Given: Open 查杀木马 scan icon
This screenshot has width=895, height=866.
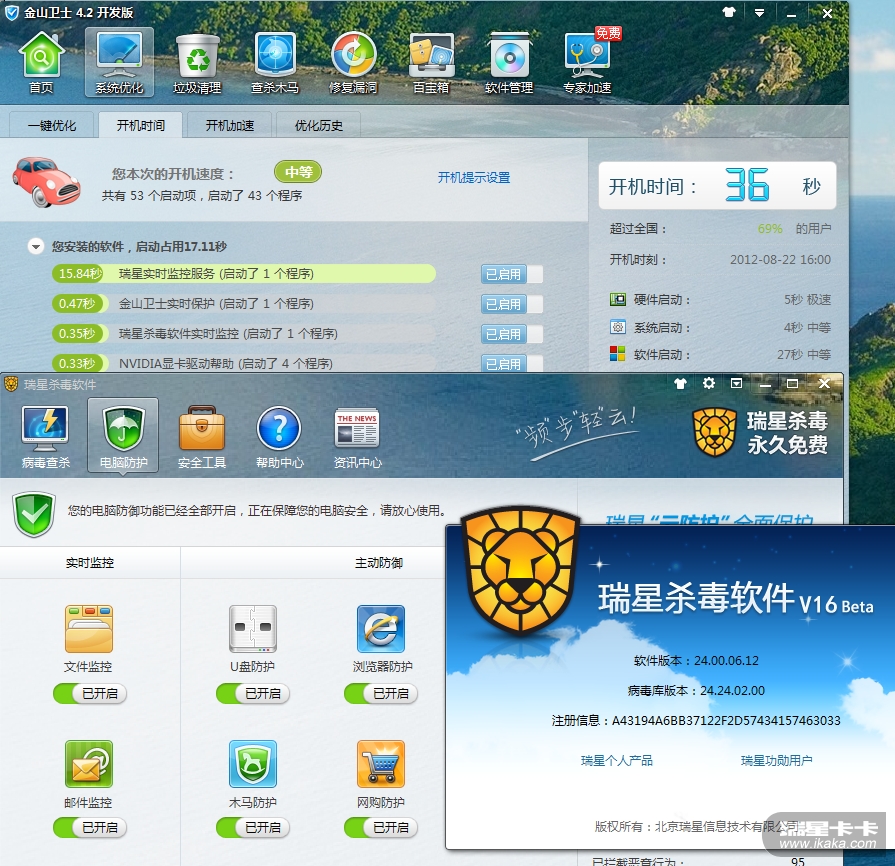Looking at the screenshot, I should point(275,62).
